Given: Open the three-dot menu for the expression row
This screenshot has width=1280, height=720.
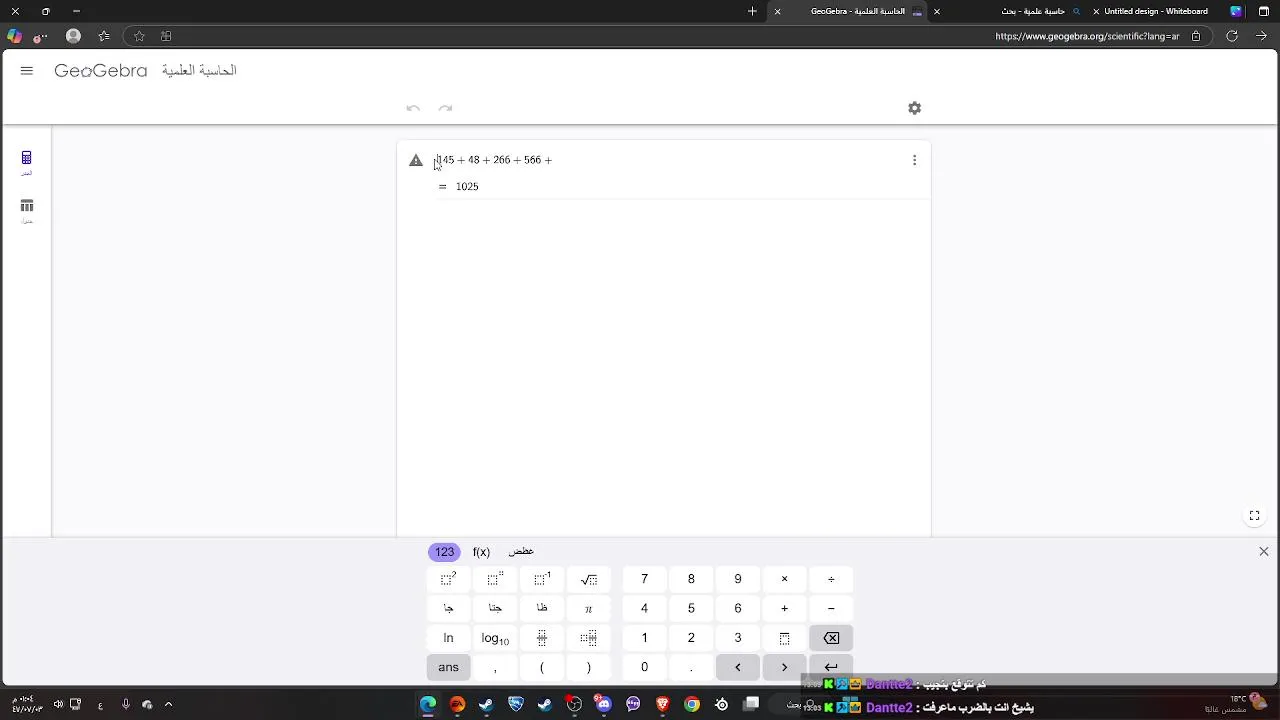Looking at the screenshot, I should [914, 160].
